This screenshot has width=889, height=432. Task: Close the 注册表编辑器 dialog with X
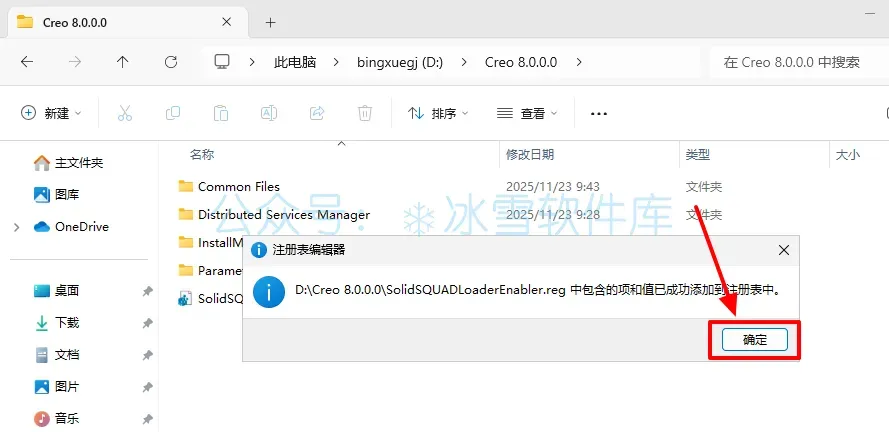click(784, 250)
